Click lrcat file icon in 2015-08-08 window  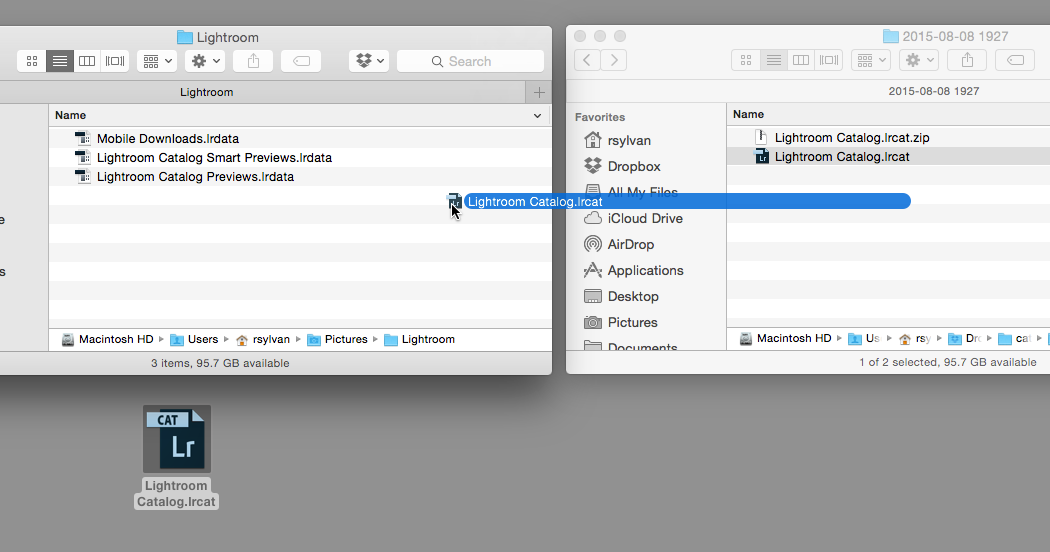[x=761, y=157]
